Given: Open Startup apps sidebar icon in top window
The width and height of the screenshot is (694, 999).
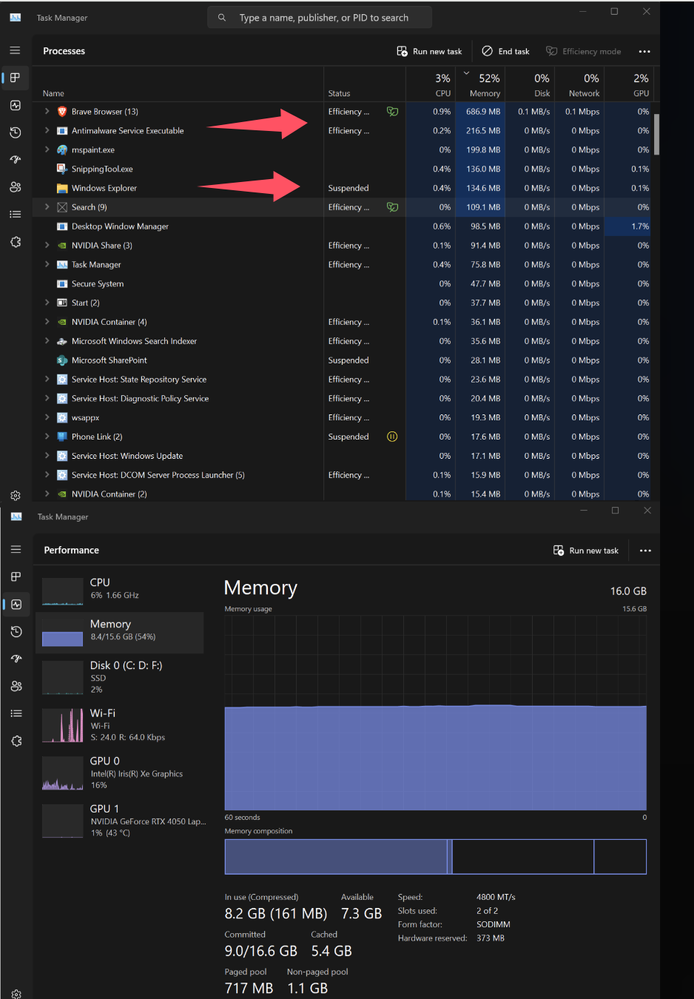Looking at the screenshot, I should coord(15,160).
